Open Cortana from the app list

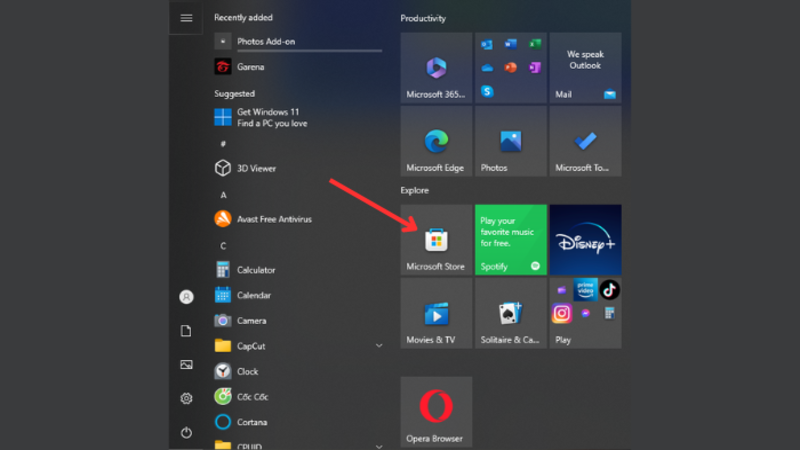click(x=298, y=422)
